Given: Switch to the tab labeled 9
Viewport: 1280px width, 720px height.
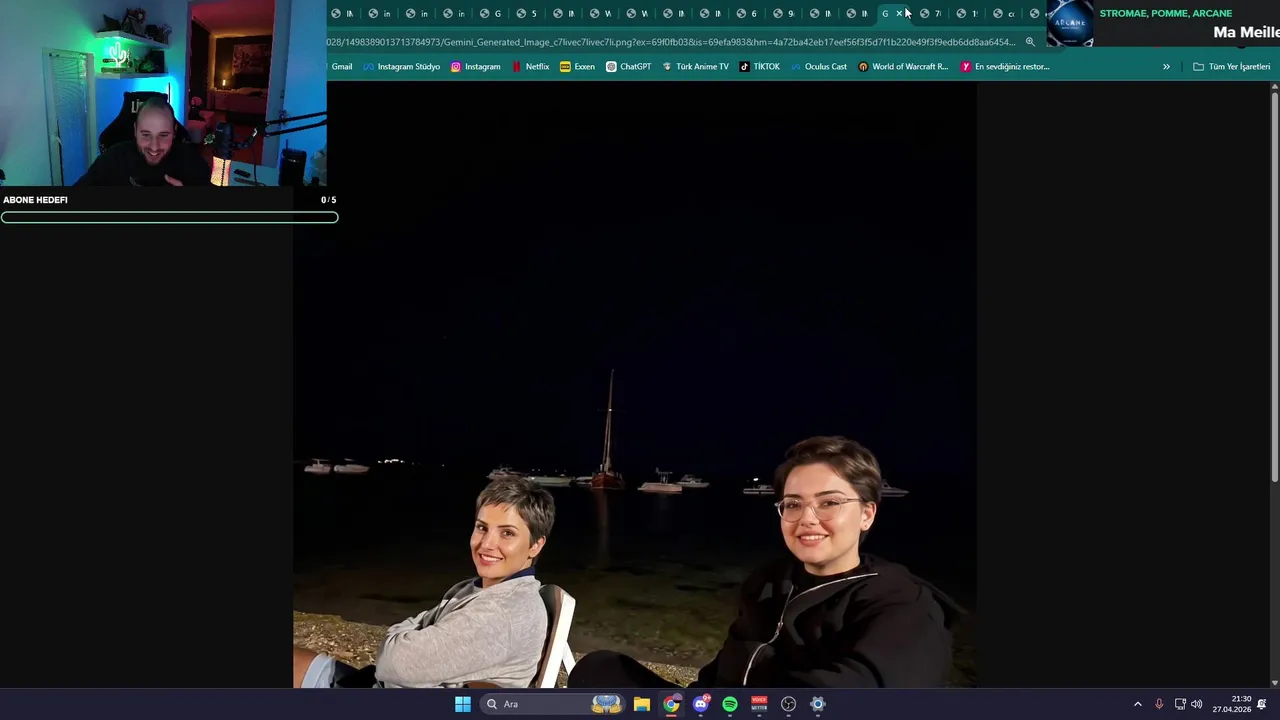Looking at the screenshot, I should pyautogui.click(x=784, y=13).
